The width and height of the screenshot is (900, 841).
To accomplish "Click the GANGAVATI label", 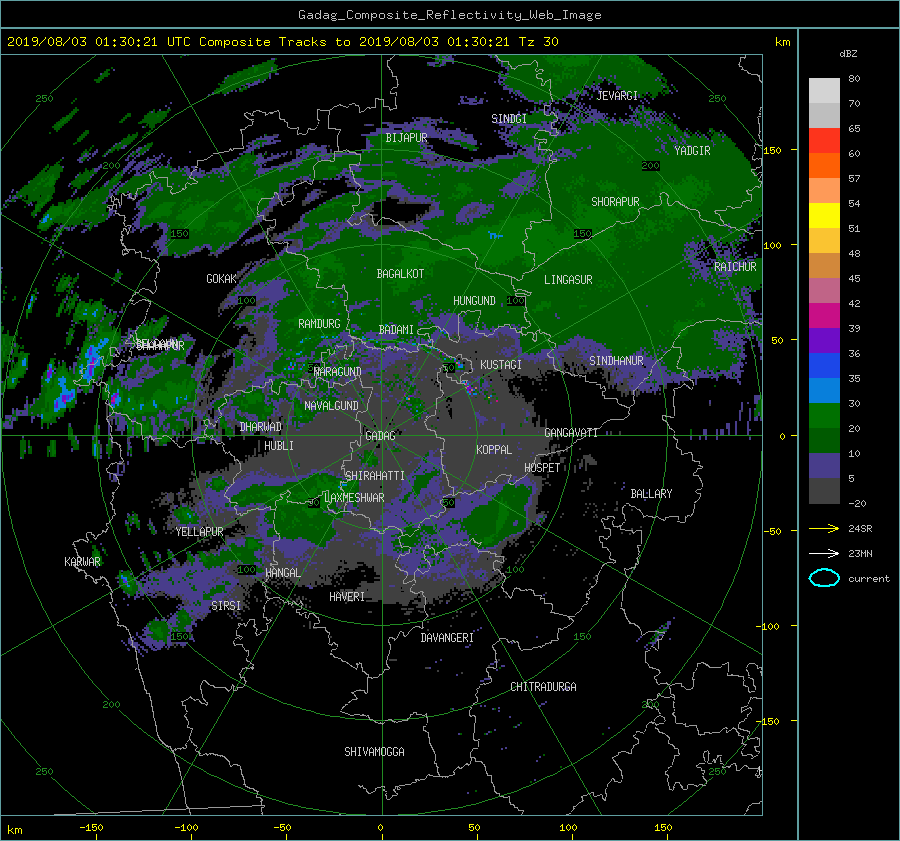I will point(571,433).
